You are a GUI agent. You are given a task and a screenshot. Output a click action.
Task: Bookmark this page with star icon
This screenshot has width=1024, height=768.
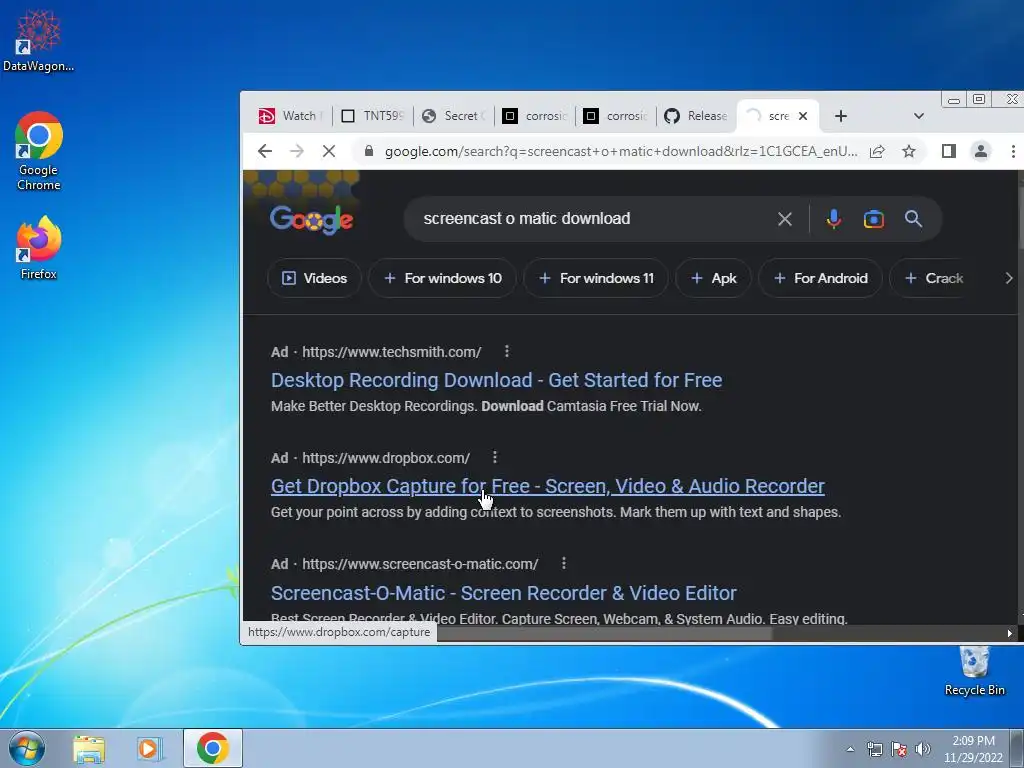(908, 152)
